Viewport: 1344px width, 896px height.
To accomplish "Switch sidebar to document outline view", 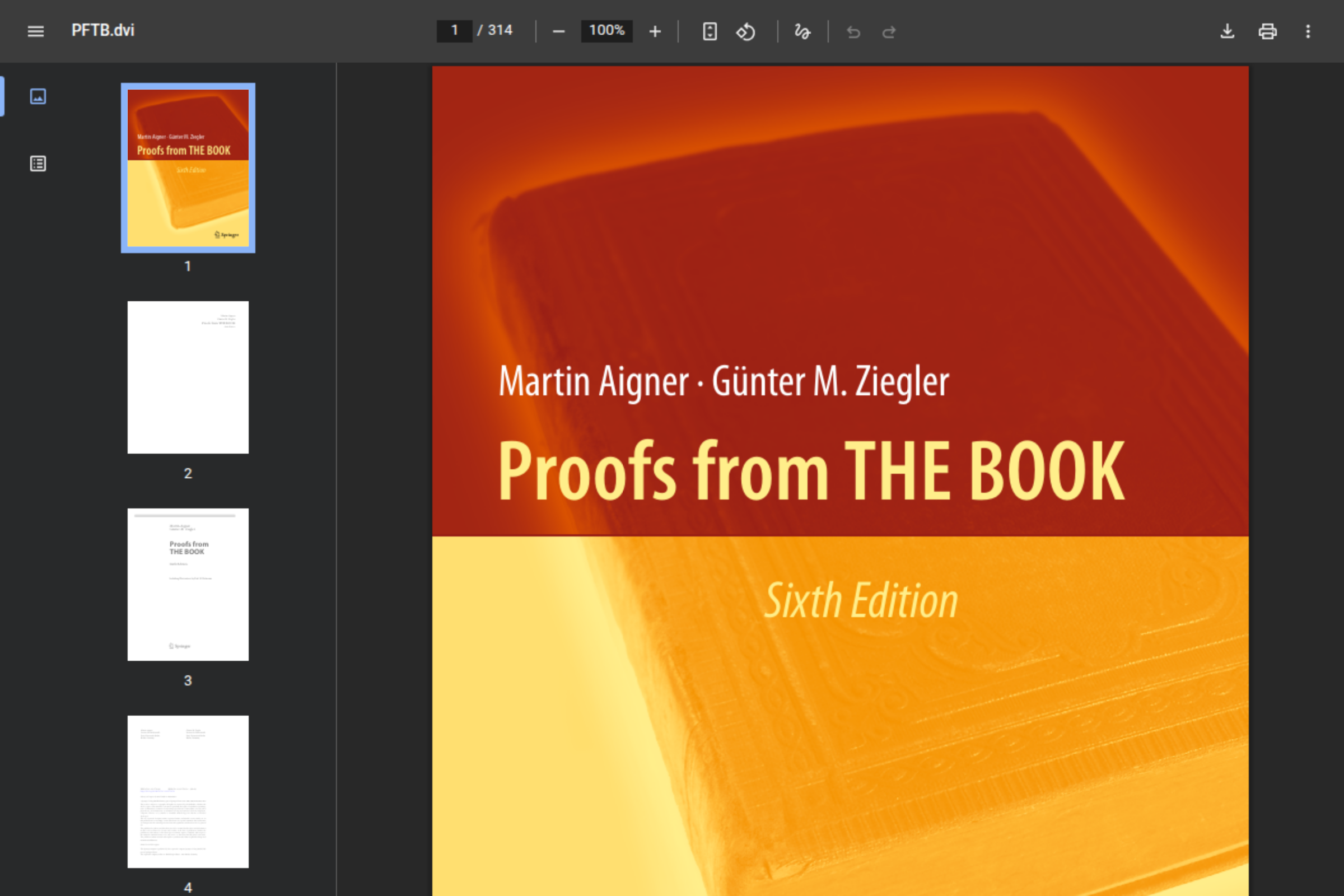I will tap(38, 164).
